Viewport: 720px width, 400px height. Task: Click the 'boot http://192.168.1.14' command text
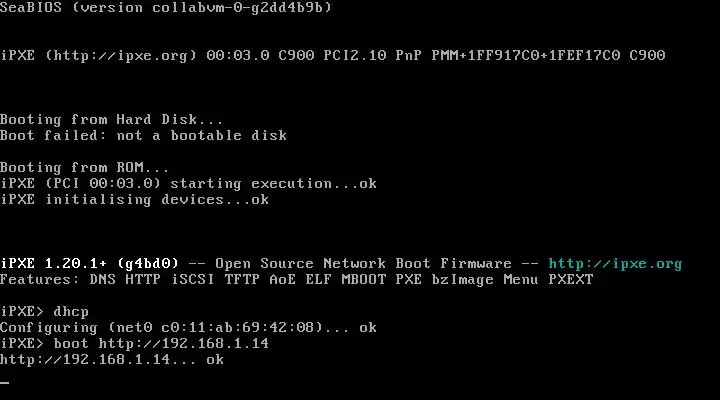click(161, 344)
